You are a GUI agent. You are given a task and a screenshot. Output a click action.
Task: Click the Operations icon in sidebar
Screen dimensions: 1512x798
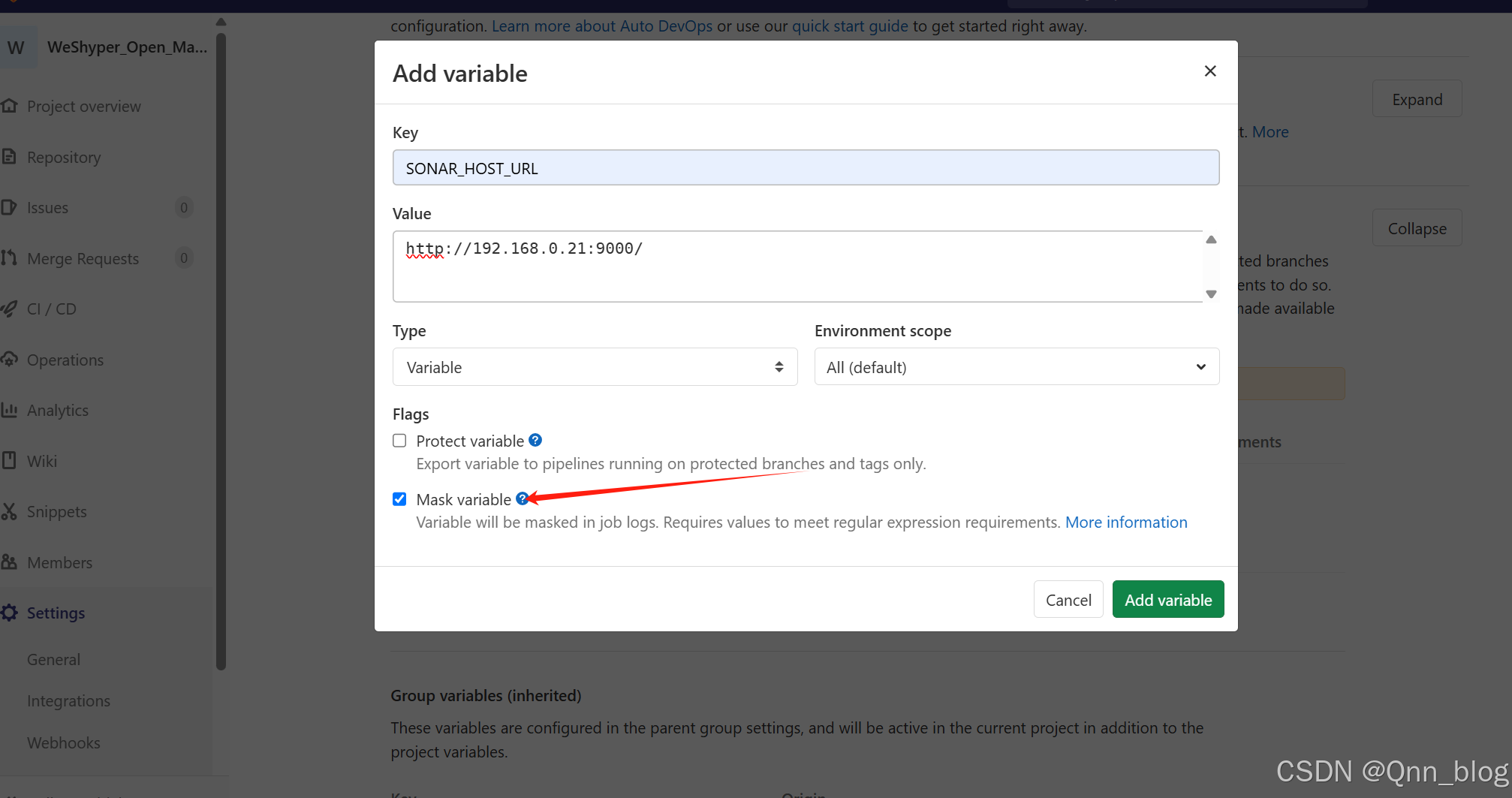click(9, 359)
